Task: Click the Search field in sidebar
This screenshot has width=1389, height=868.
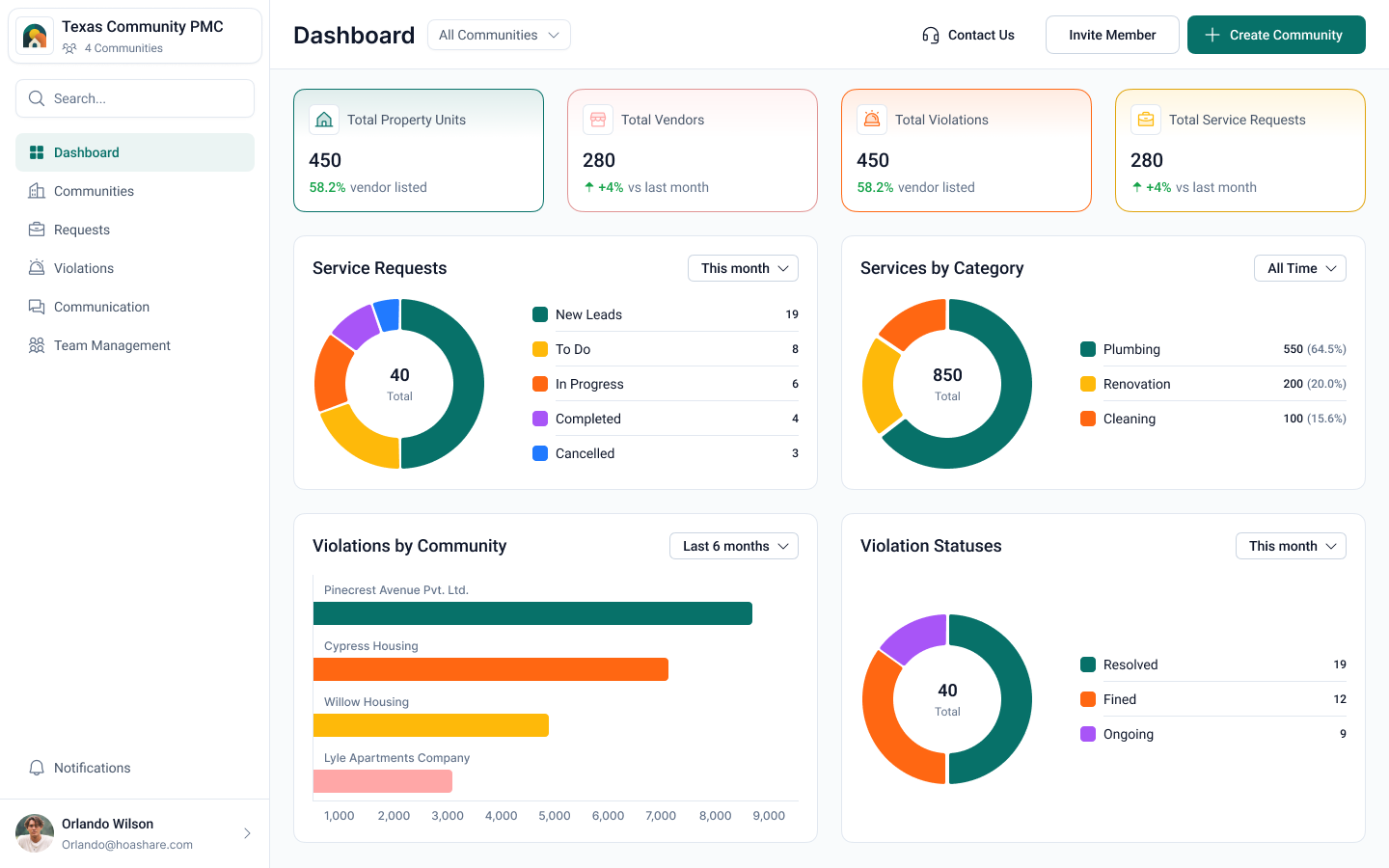Action: pos(135,98)
